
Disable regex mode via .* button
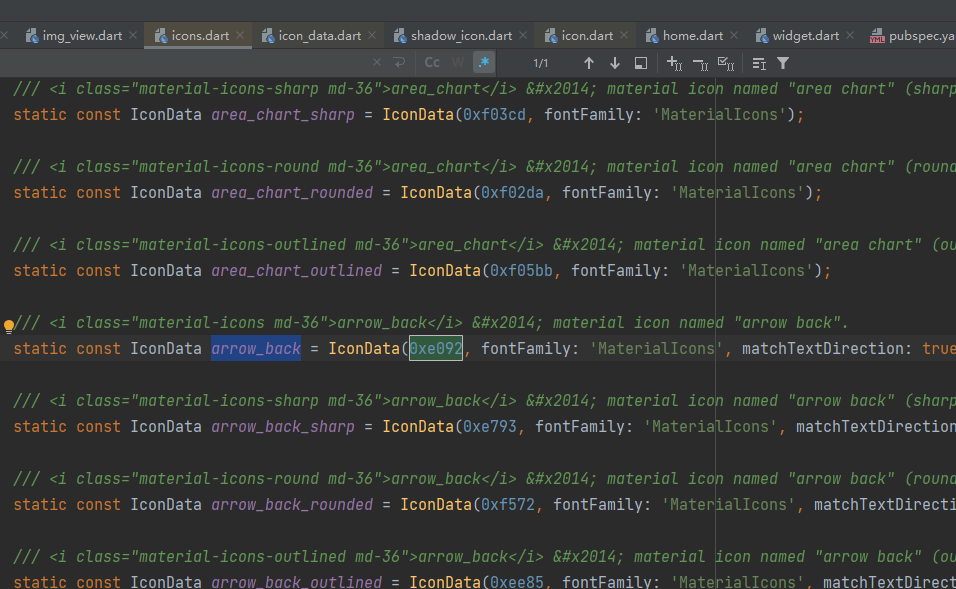click(484, 62)
